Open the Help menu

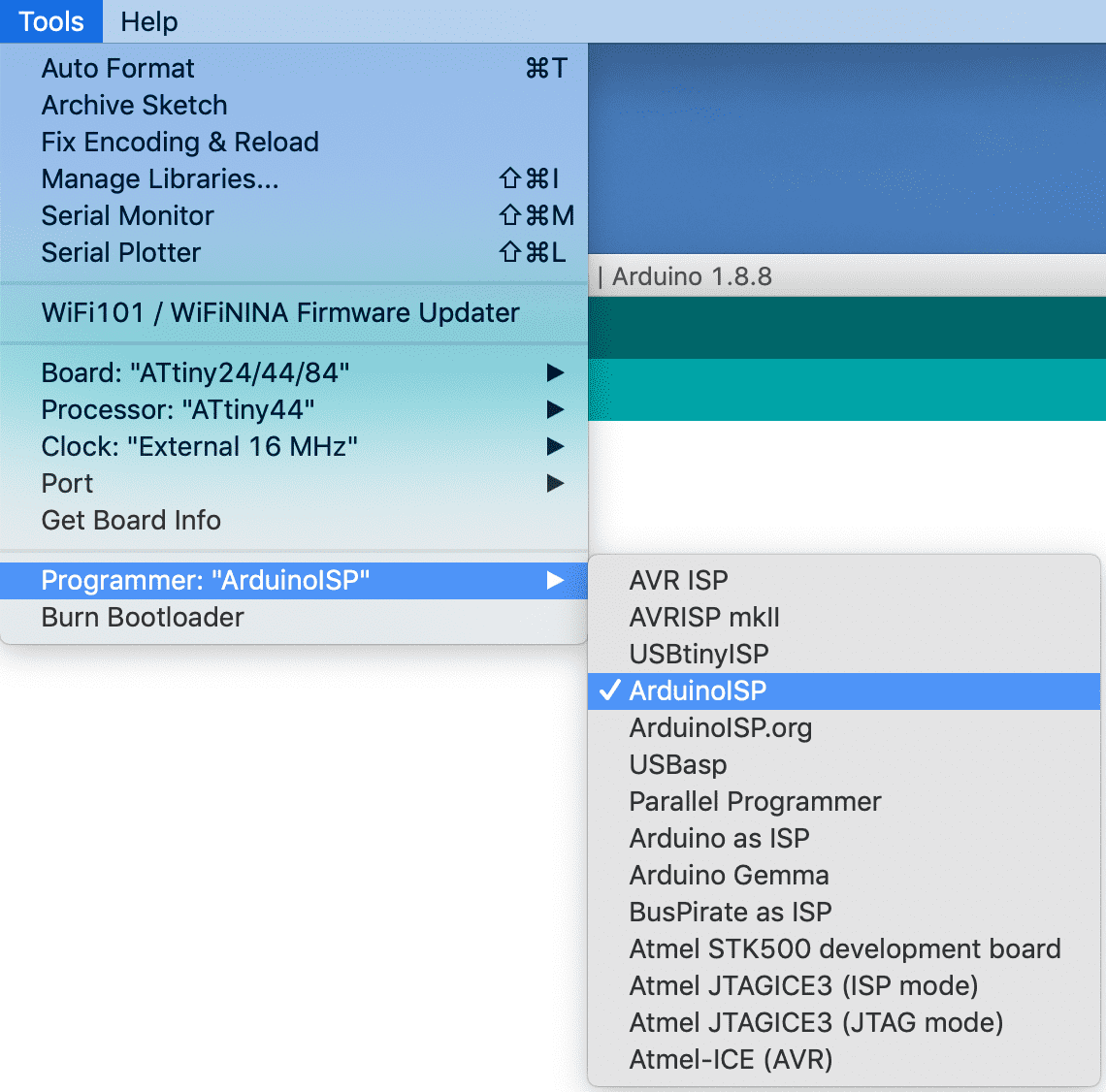[149, 21]
